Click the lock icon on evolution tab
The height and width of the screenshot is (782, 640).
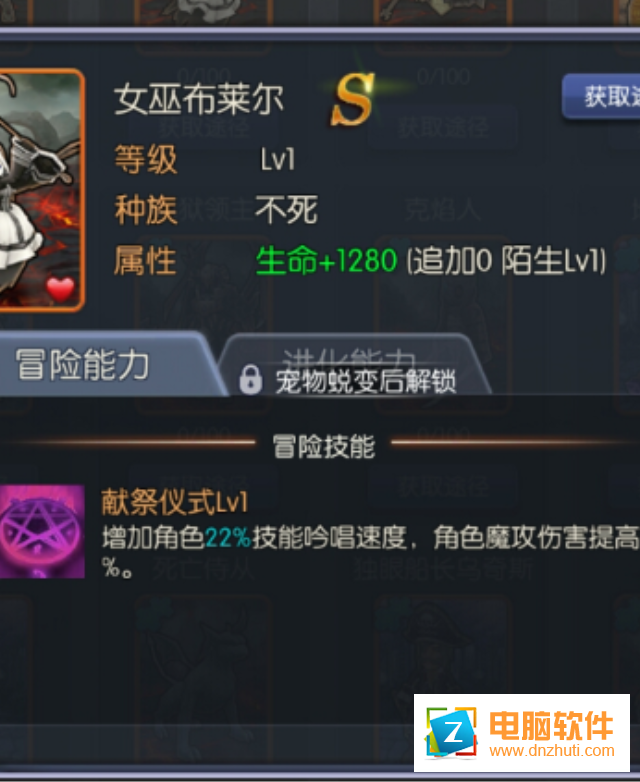pyautogui.click(x=250, y=380)
